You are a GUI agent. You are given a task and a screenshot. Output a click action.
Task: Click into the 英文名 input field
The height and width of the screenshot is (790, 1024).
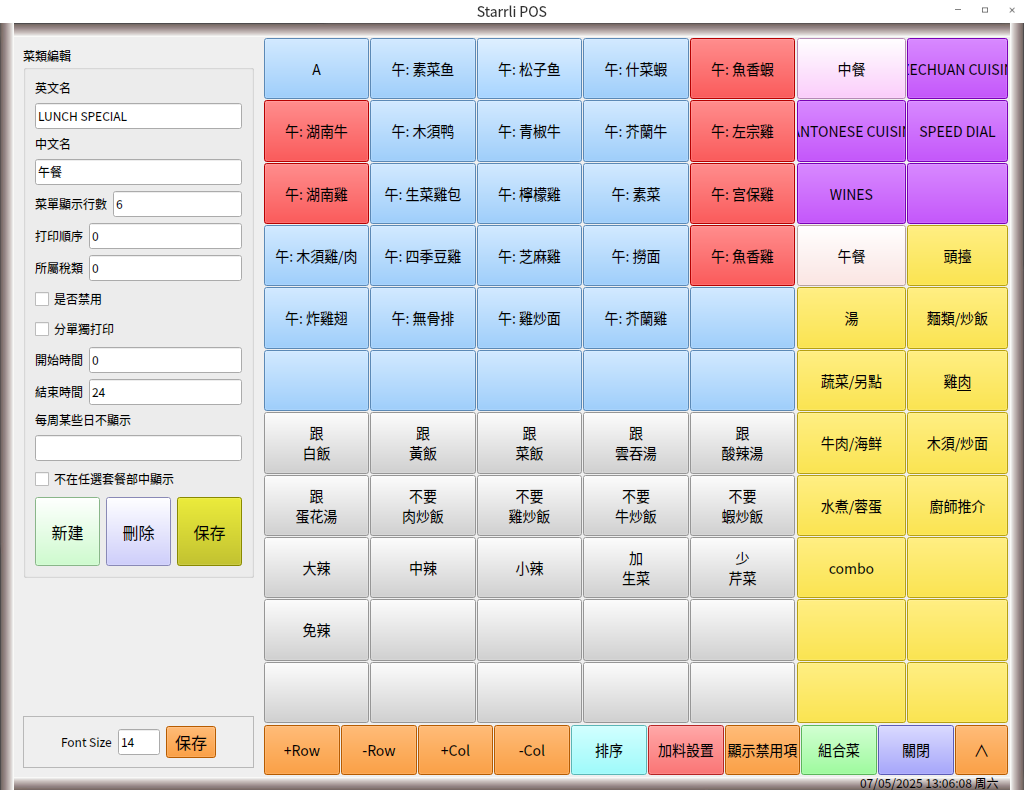pyautogui.click(x=138, y=116)
